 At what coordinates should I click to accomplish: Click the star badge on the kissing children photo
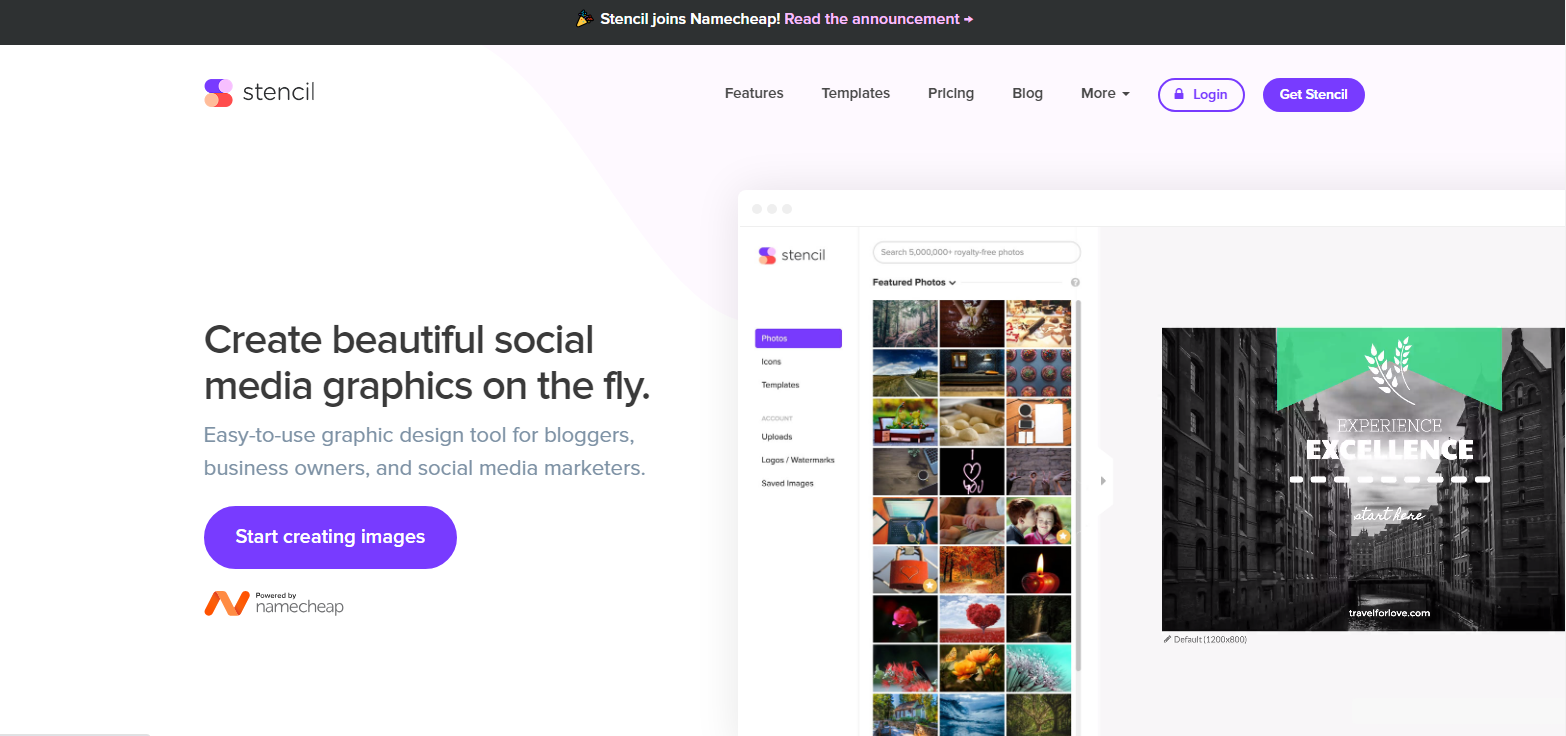pyautogui.click(x=1062, y=536)
